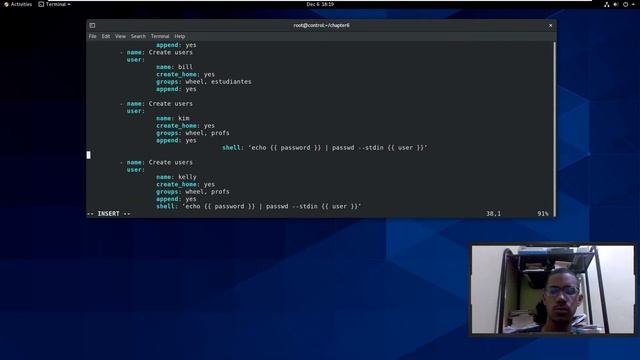The image size is (640, 360).
Task: Click 'append: yes' under bill
Action: [176, 89]
